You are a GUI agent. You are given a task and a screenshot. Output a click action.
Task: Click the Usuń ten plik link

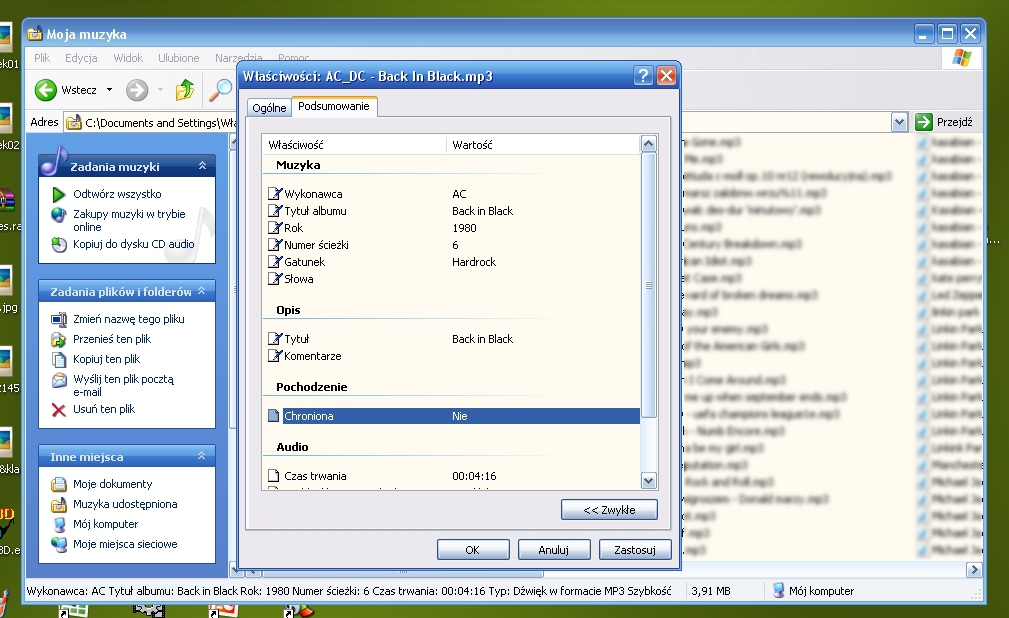pos(104,409)
